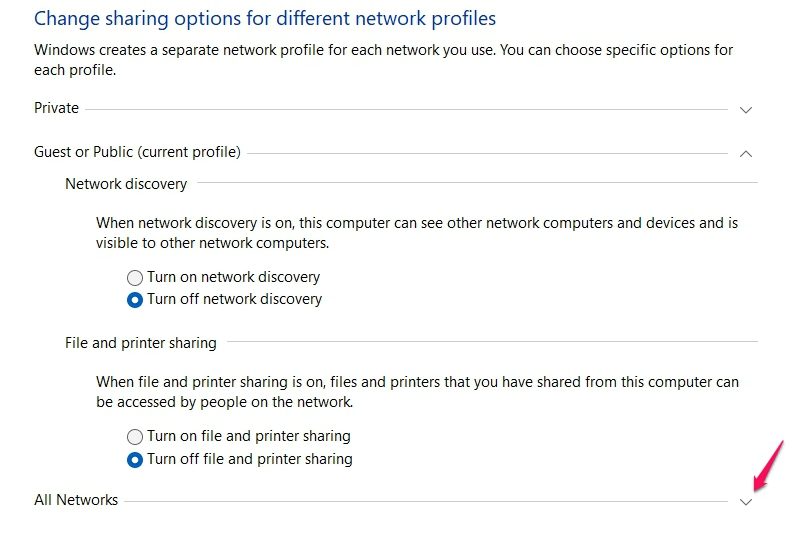Open the All Networks section heading

pos(76,500)
